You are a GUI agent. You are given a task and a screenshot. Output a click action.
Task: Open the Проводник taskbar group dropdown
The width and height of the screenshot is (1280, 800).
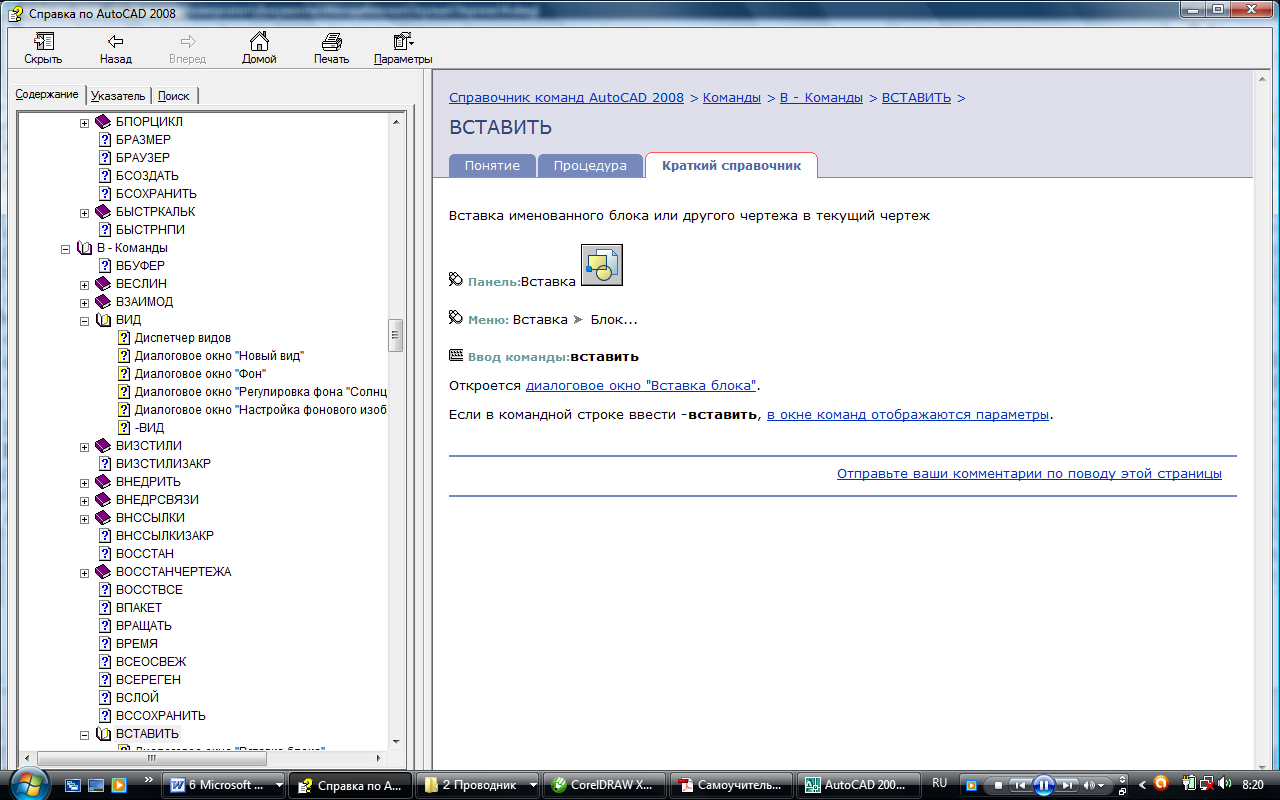coord(532,785)
